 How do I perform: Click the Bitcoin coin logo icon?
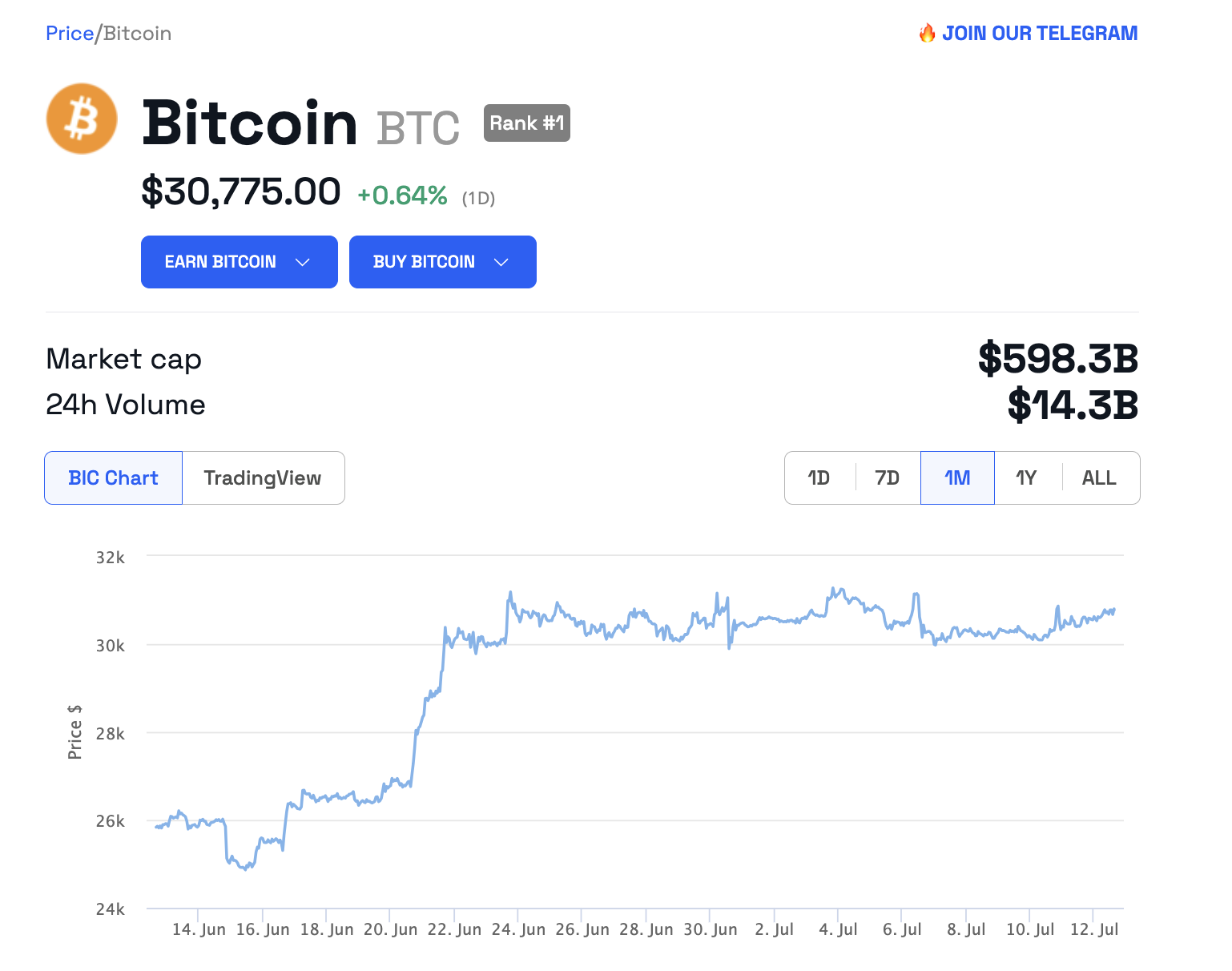(x=81, y=119)
